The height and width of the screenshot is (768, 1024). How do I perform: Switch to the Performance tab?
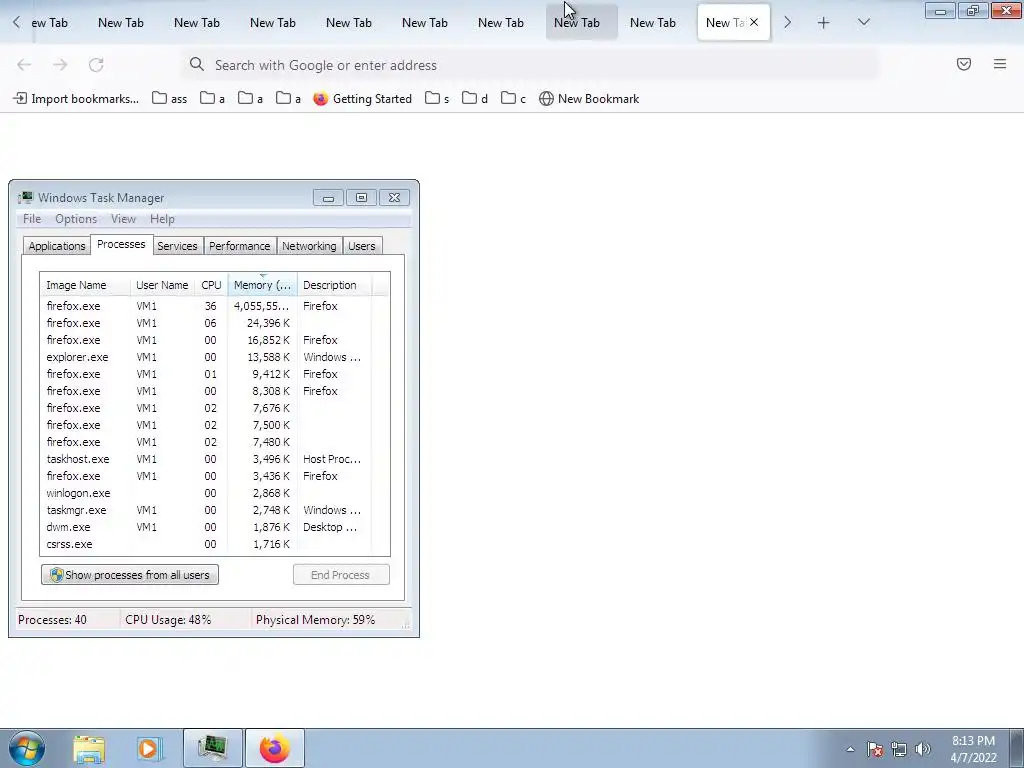coord(240,246)
